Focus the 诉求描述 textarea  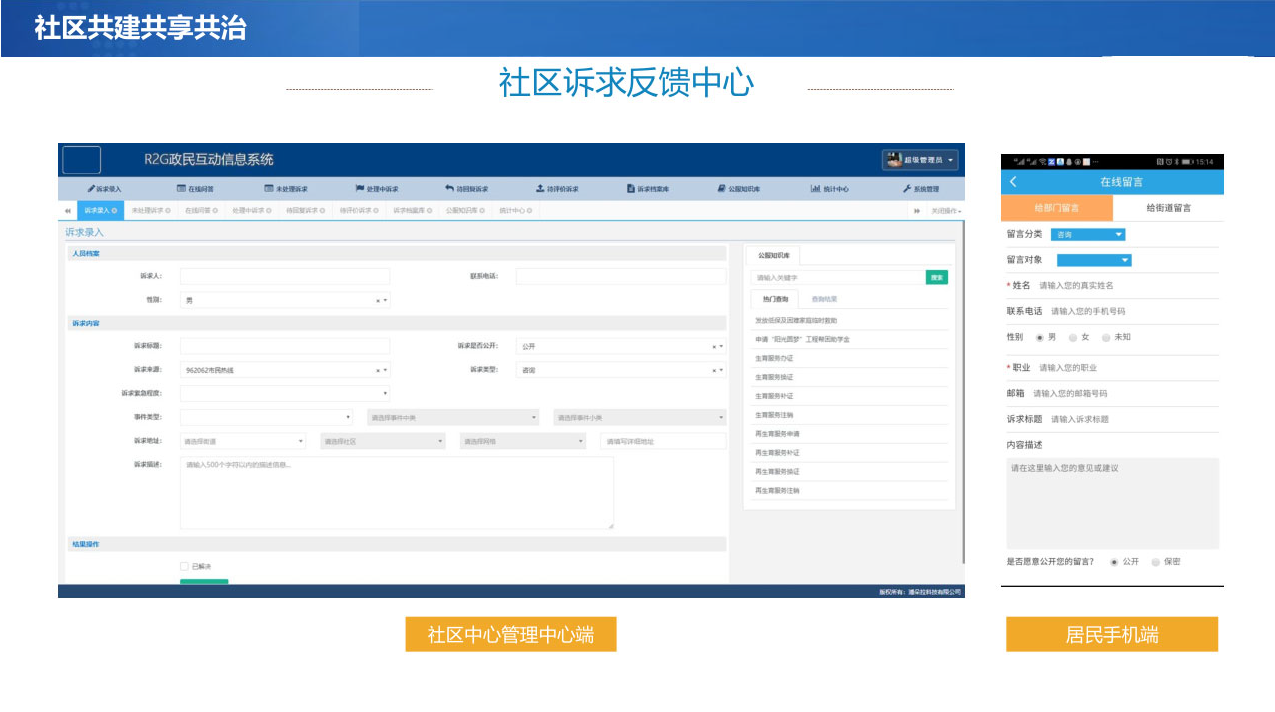[x=397, y=493]
